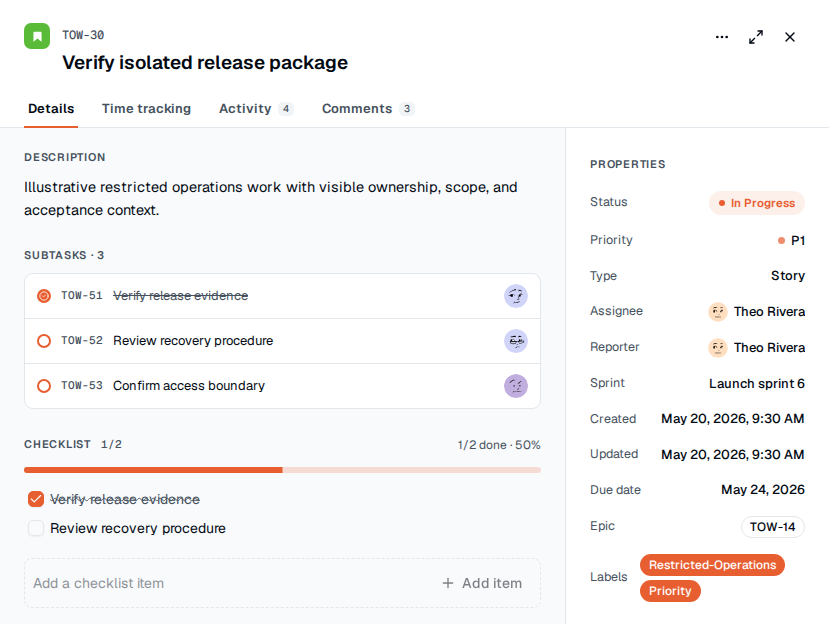This screenshot has height=624, width=829.
Task: Click the green story bookmark icon
Action: (x=37, y=36)
